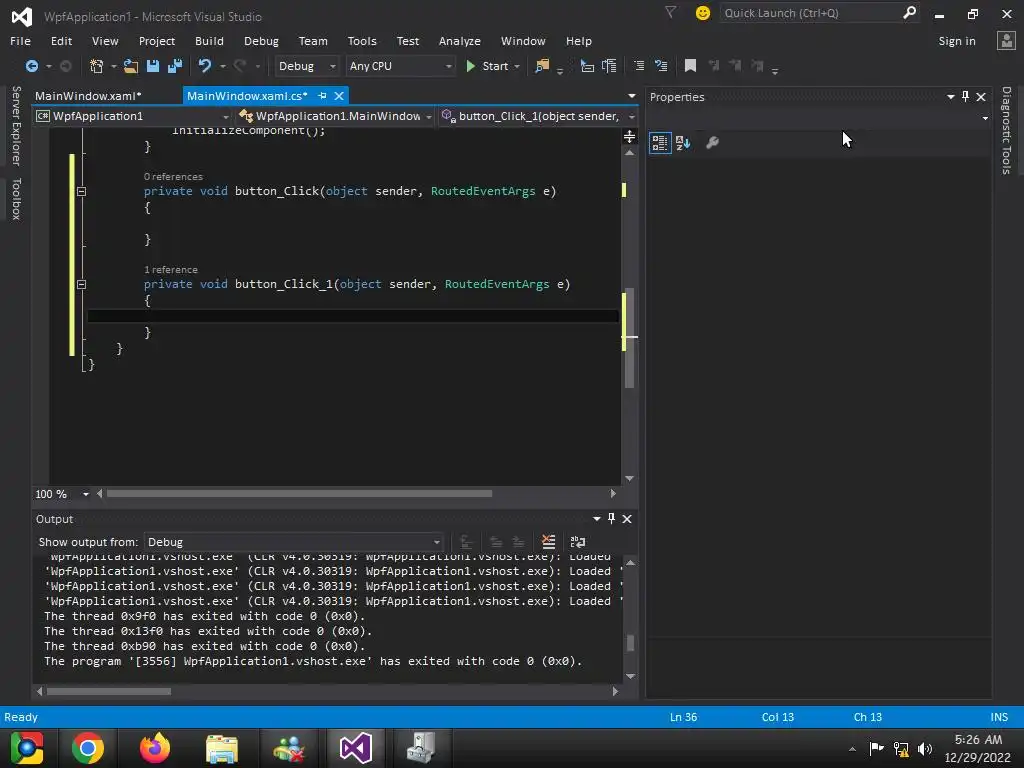
Task: Click the Save All icon
Action: (x=175, y=66)
